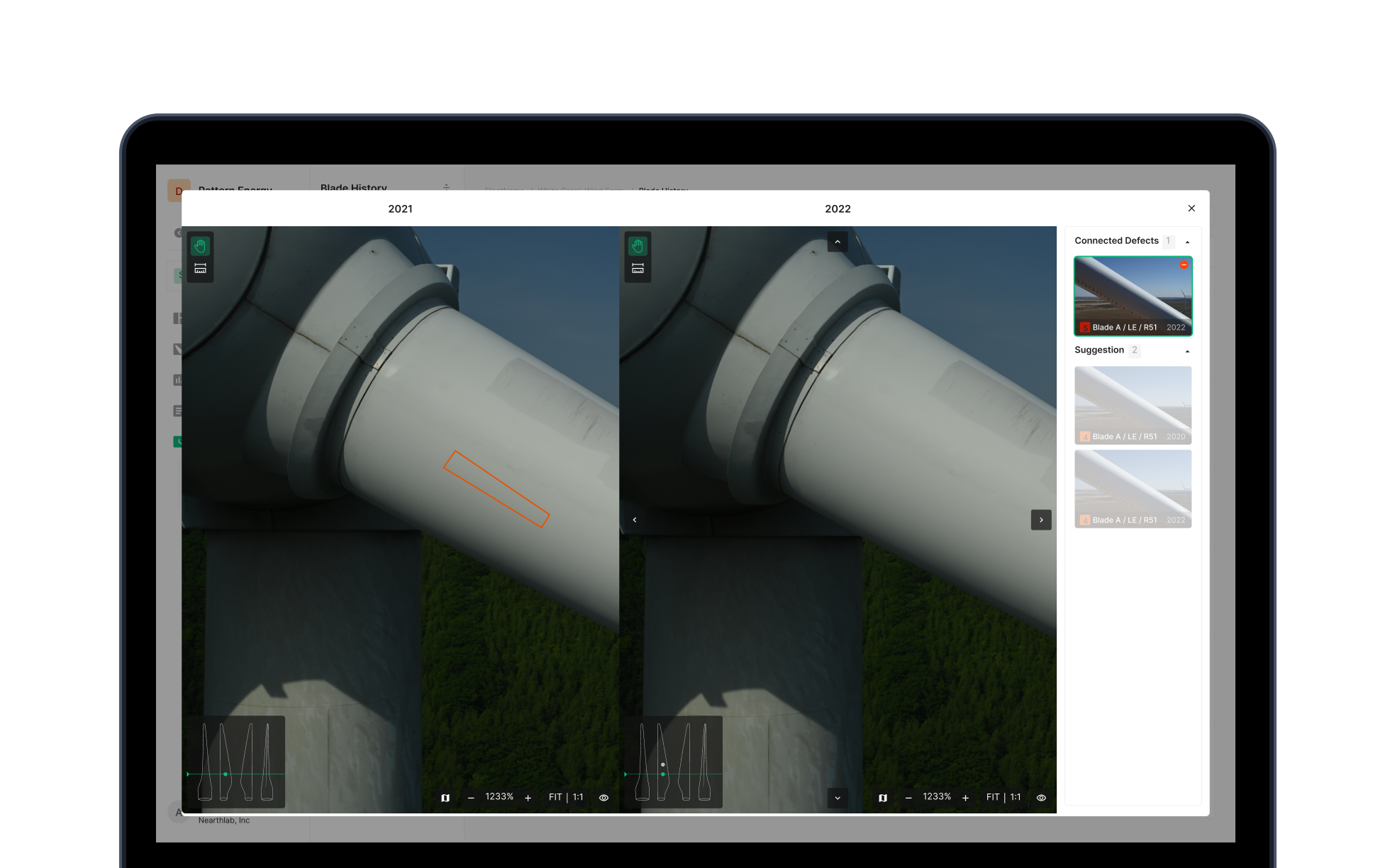Viewport: 1390px width, 868px height.
Task: Zoom in with plus in 2021 viewer
Action: click(528, 798)
